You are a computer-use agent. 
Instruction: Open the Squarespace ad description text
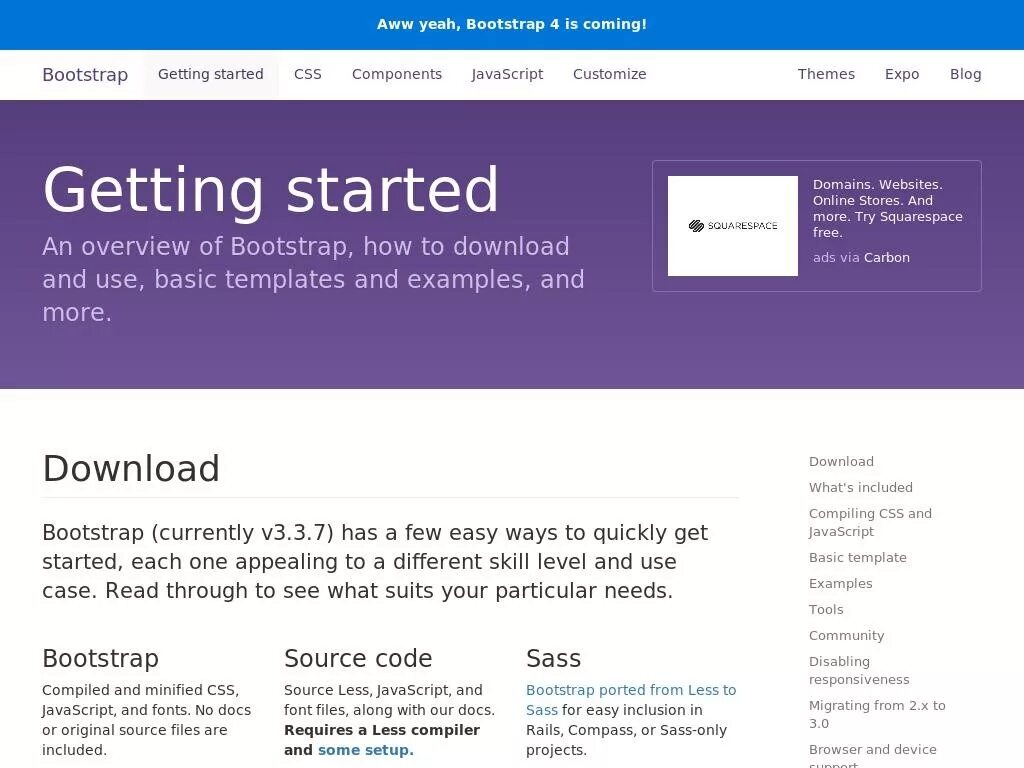(x=888, y=208)
